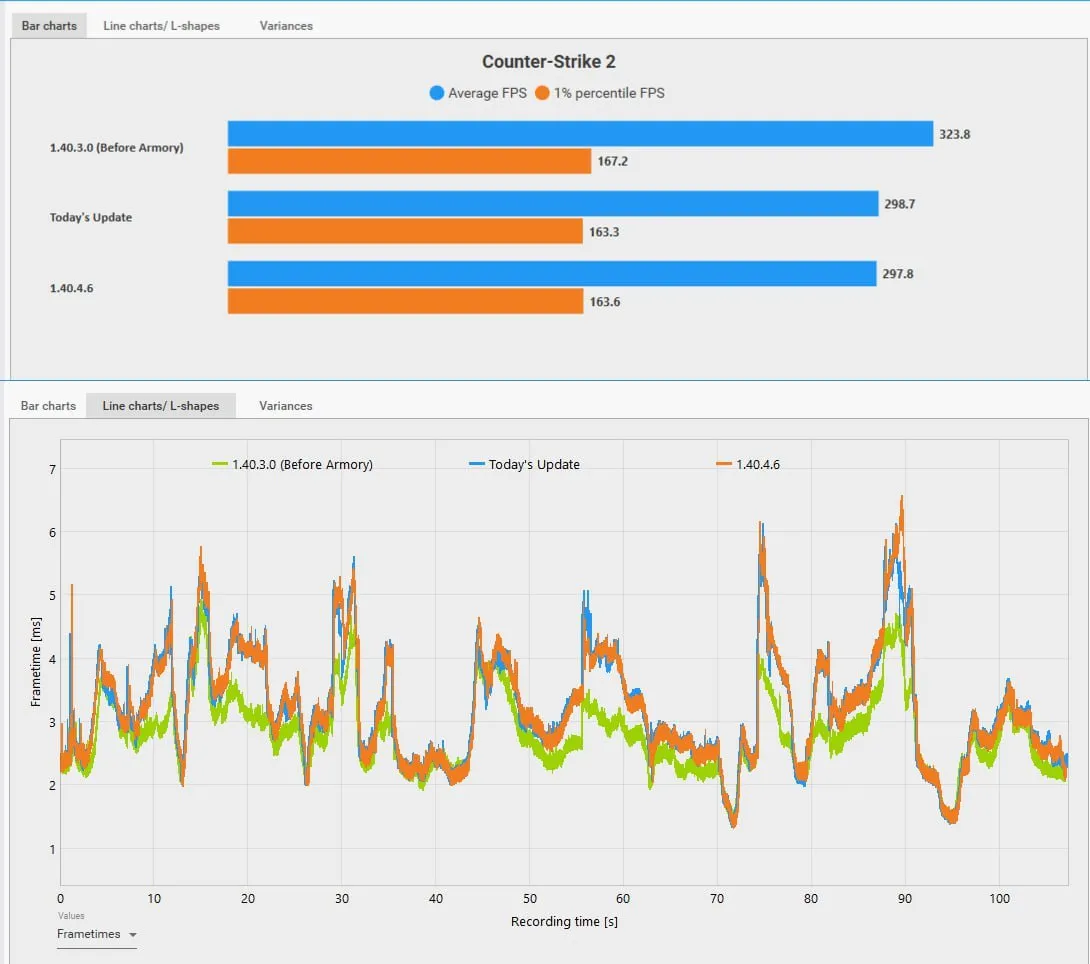
Task: Select the lower panel's Line charts/ L-shapes tab
Action: click(161, 406)
